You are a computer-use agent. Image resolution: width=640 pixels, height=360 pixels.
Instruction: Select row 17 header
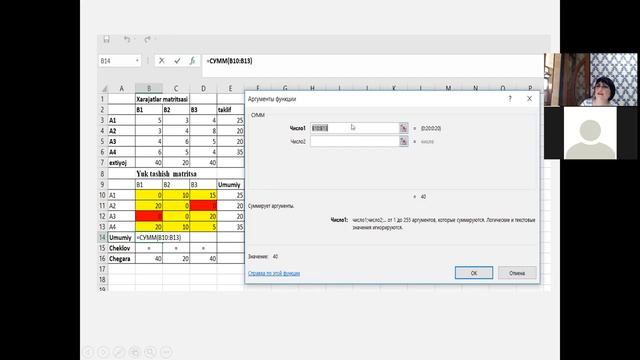[x=102, y=269]
